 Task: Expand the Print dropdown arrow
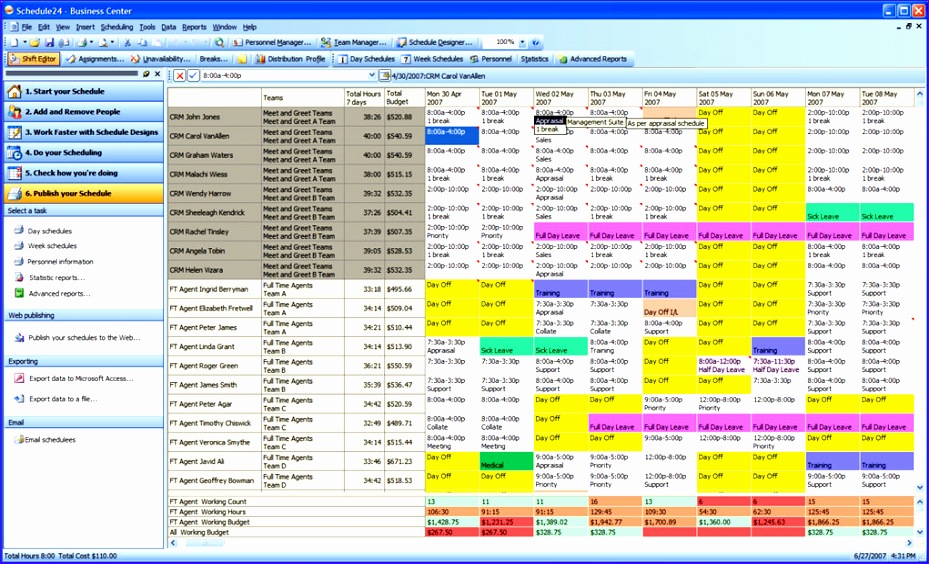[92, 43]
